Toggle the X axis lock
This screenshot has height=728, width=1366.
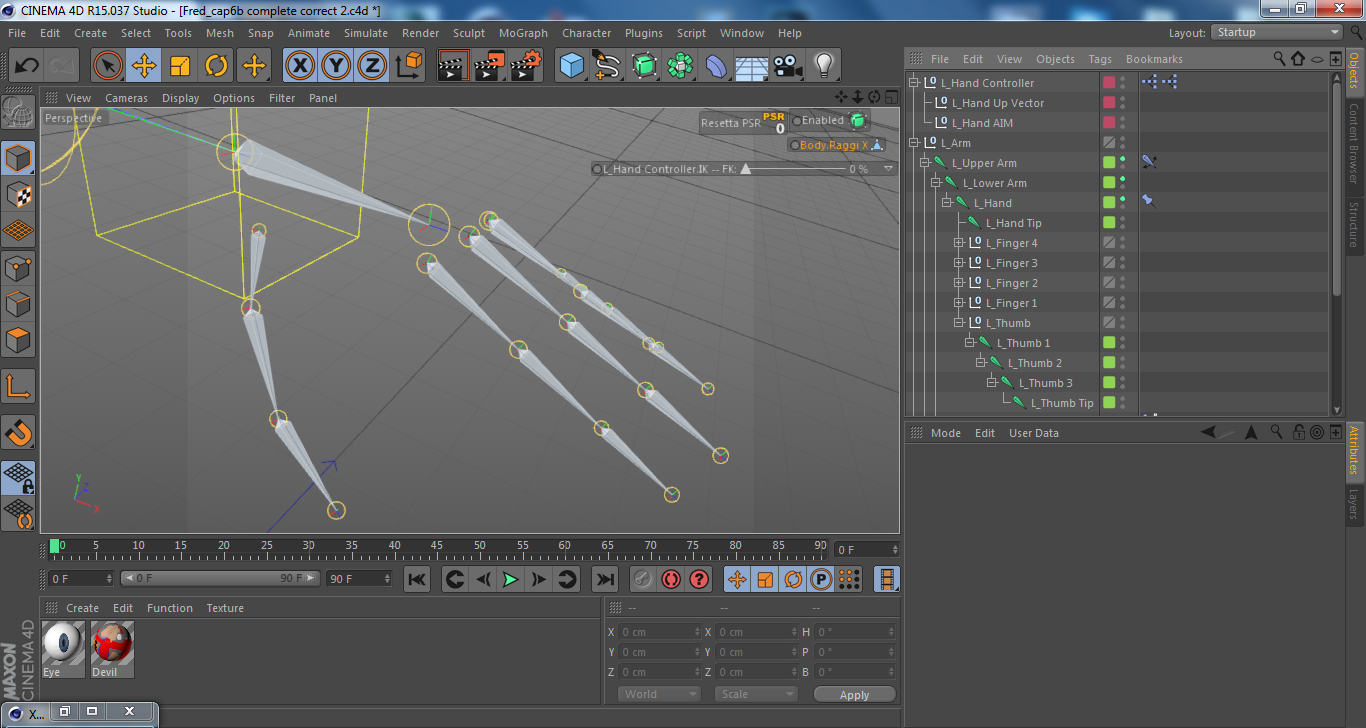(300, 66)
